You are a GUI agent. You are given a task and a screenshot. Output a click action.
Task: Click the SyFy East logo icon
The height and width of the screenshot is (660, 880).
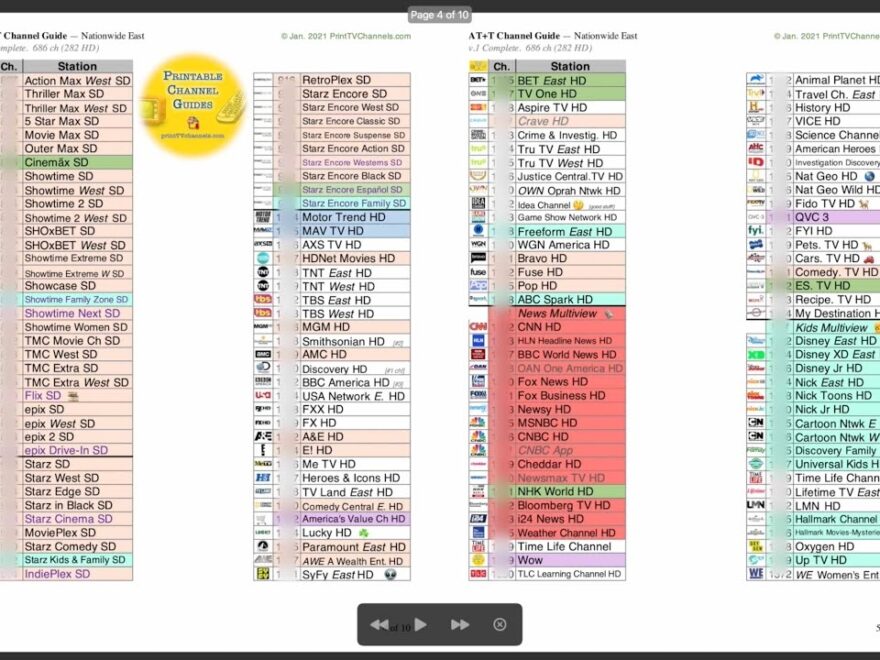pos(263,574)
